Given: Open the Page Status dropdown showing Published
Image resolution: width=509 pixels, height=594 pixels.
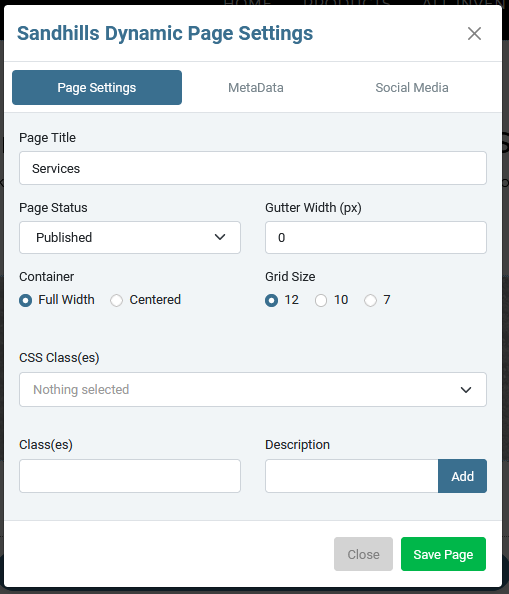Looking at the screenshot, I should (x=130, y=238).
